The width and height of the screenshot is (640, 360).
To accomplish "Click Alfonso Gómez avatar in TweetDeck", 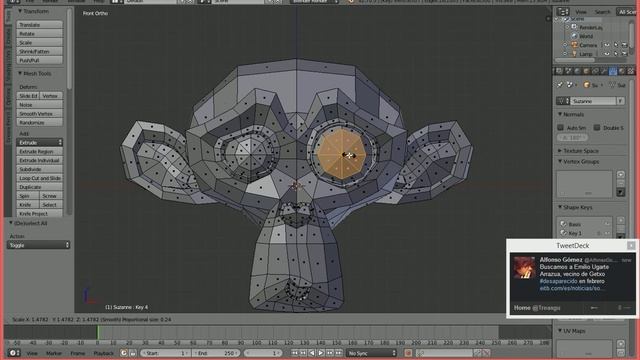I will [524, 268].
